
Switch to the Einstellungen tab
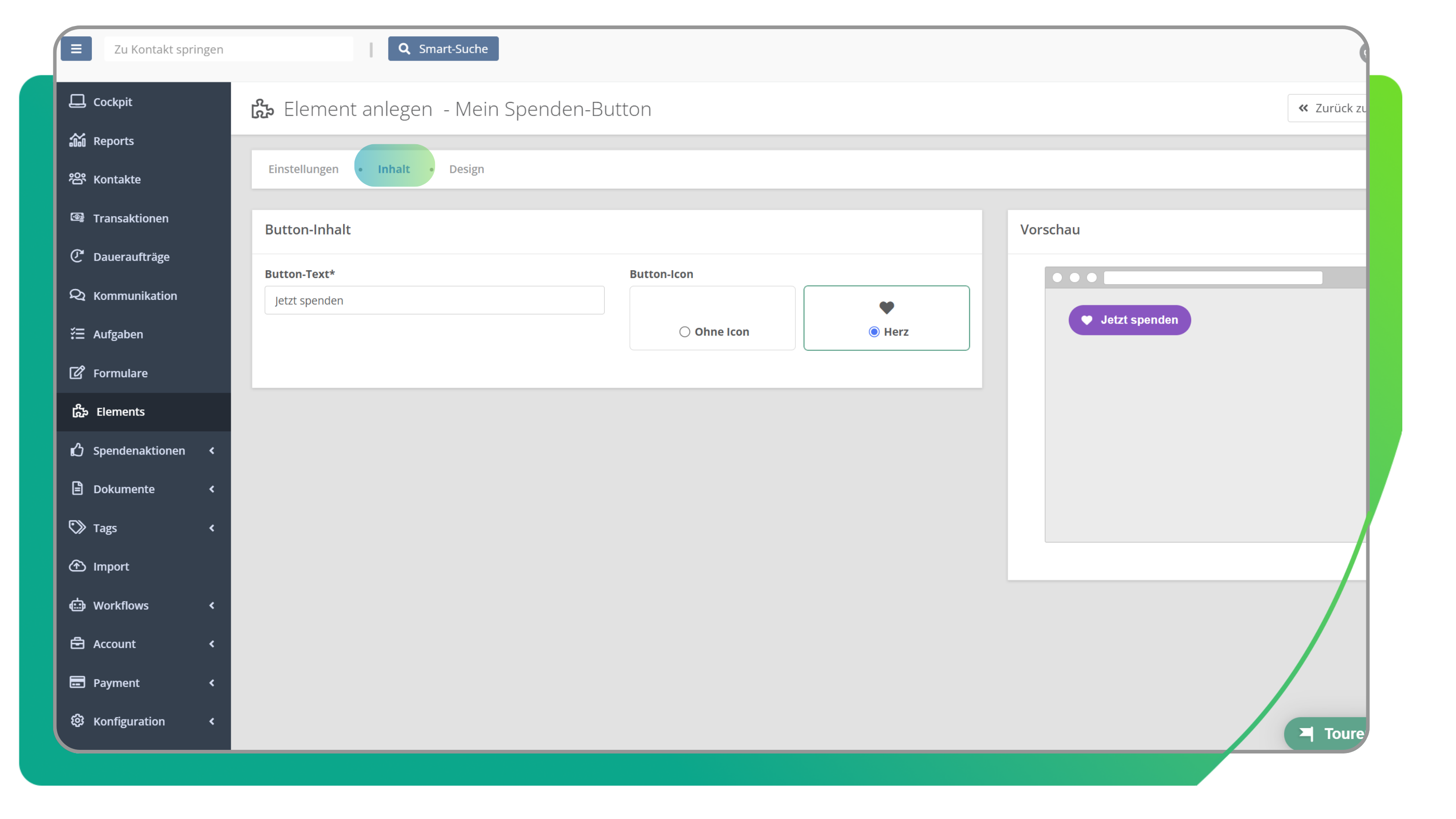(x=303, y=169)
